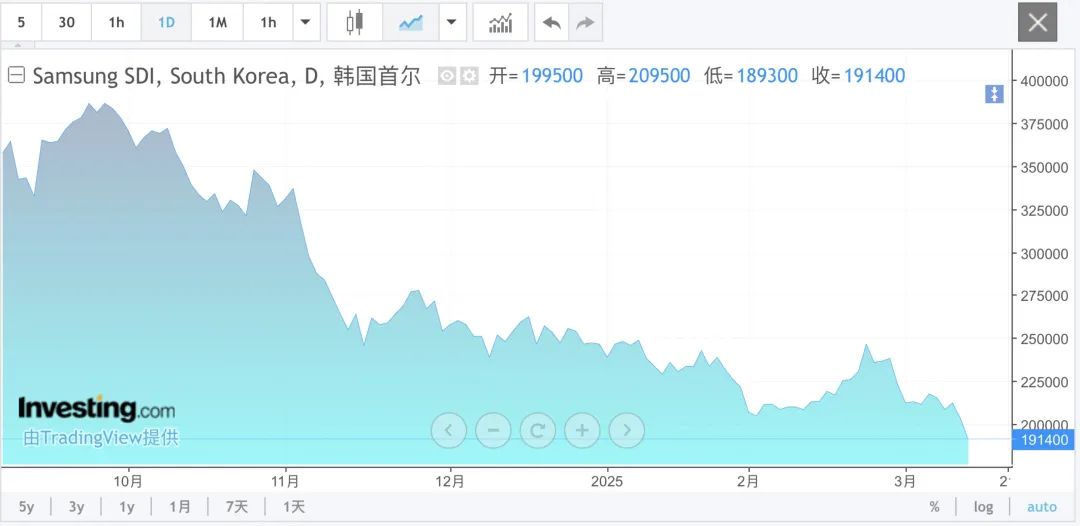Select the 30-minute interval button

pyautogui.click(x=66, y=23)
